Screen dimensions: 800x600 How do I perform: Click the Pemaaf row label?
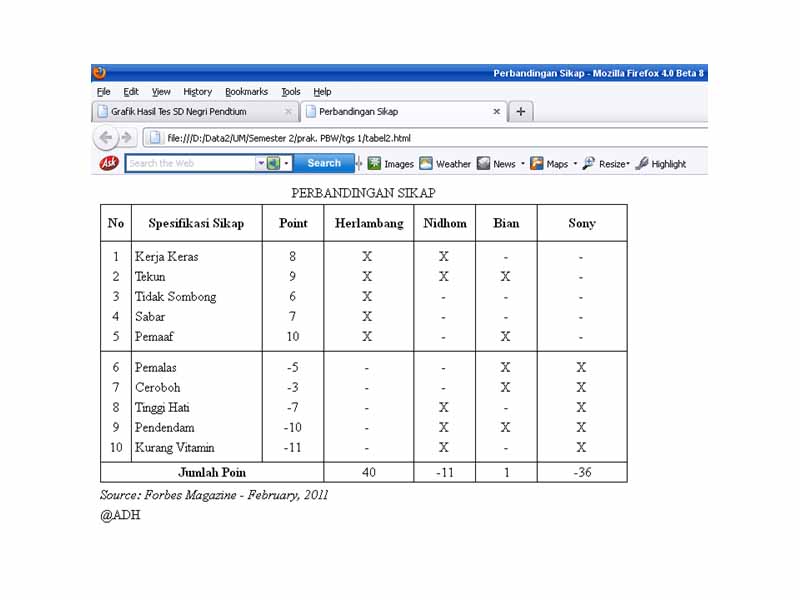click(x=154, y=336)
